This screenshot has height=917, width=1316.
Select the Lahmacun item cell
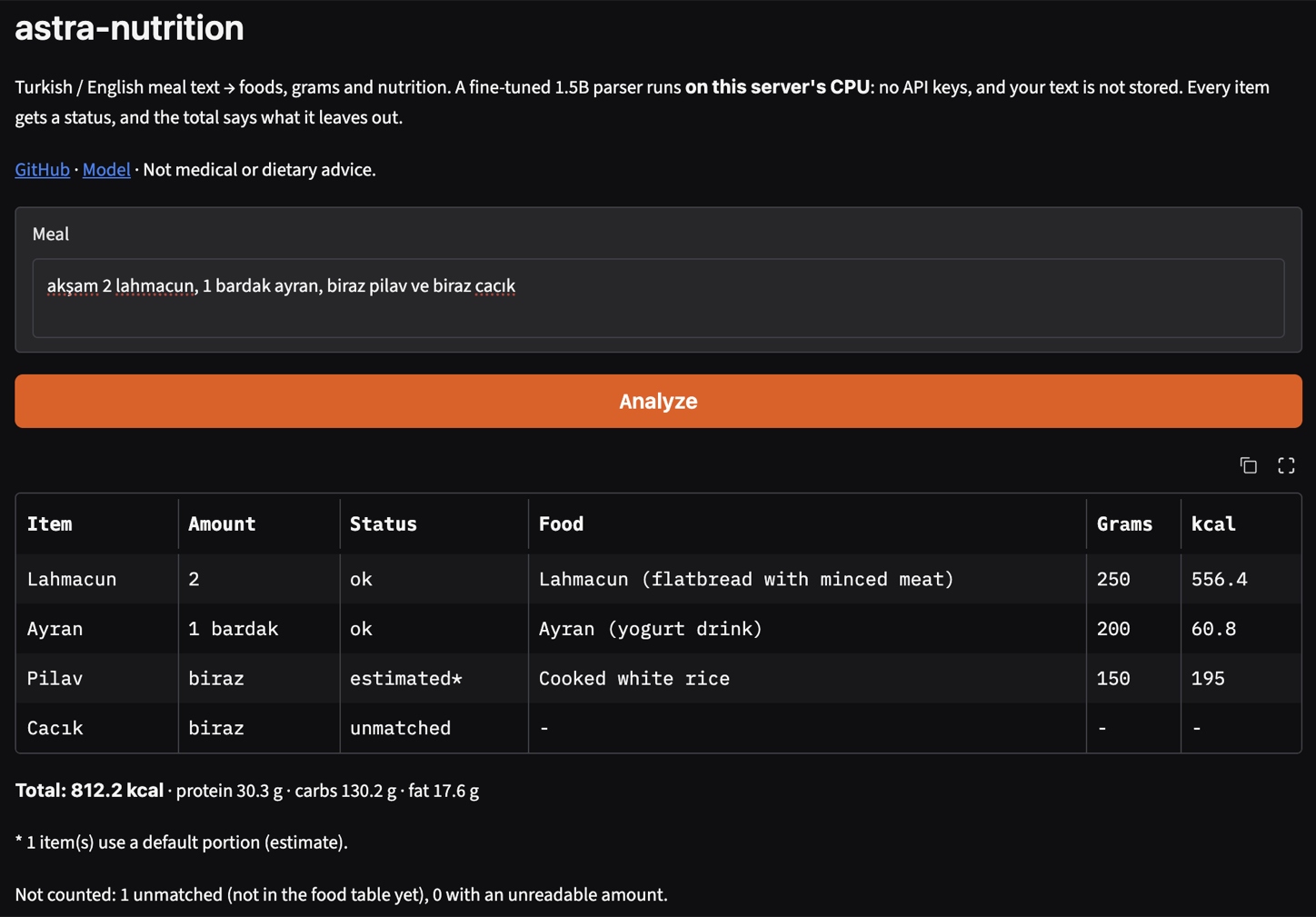96,579
